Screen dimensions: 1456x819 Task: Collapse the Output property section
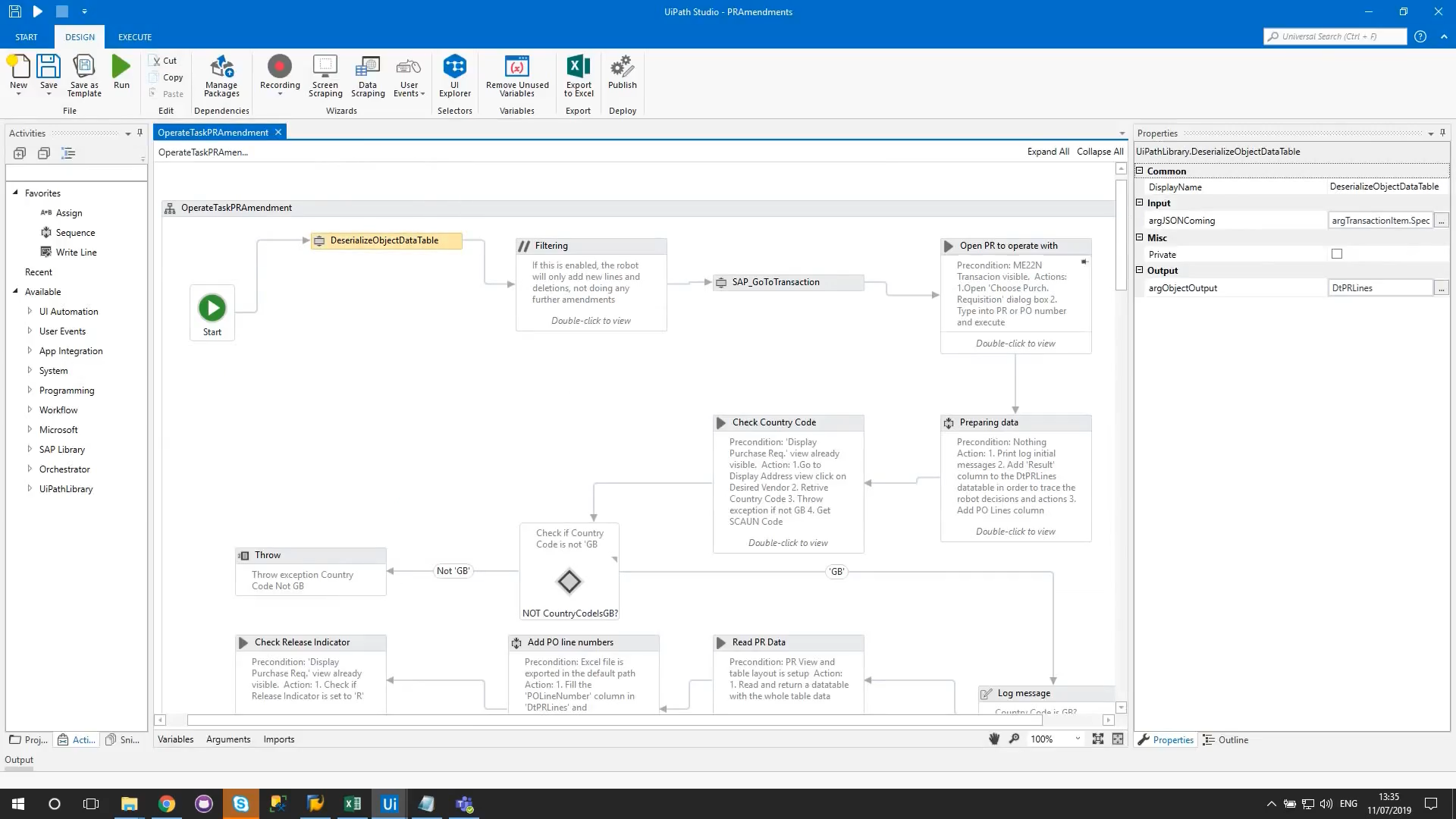point(1139,270)
